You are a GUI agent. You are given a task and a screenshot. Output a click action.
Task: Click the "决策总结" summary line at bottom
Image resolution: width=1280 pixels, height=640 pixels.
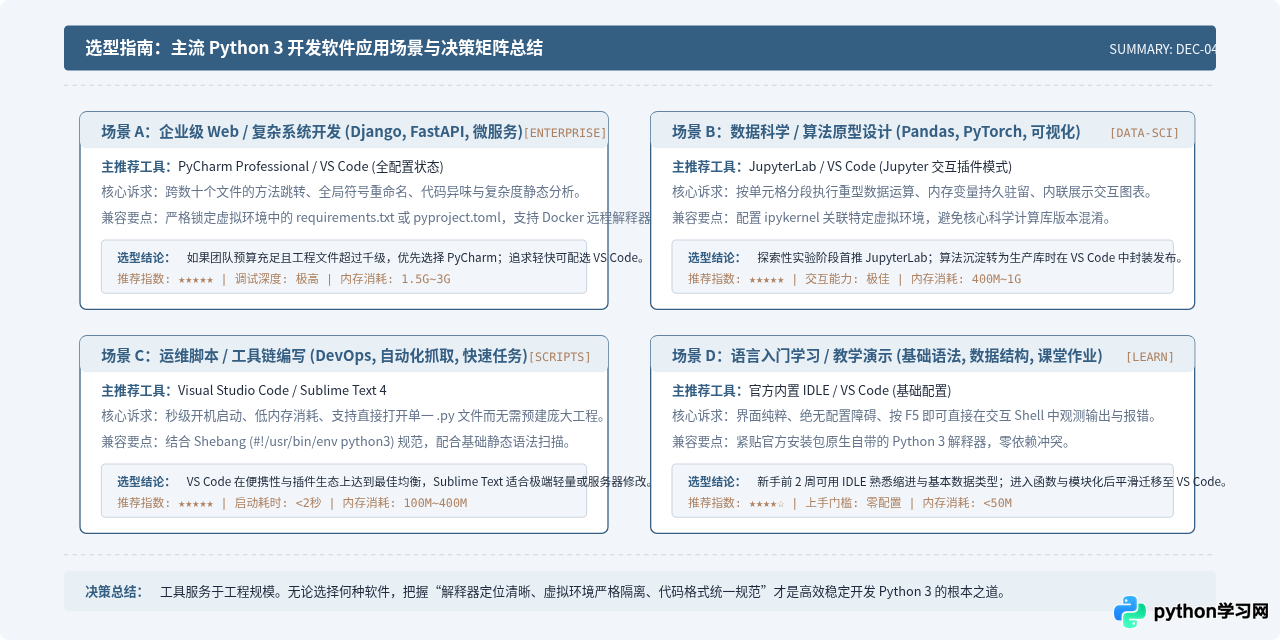tap(545, 592)
